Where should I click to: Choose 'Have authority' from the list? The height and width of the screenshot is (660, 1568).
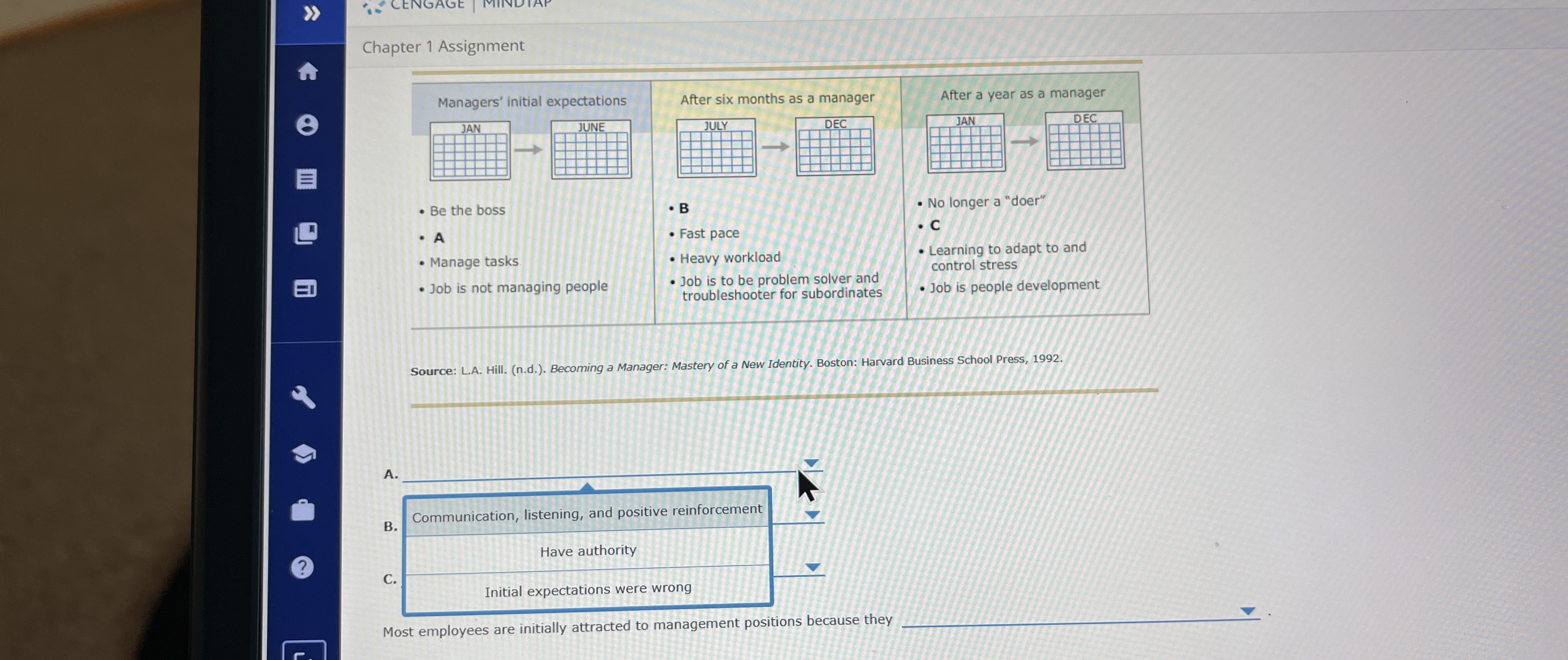[588, 551]
